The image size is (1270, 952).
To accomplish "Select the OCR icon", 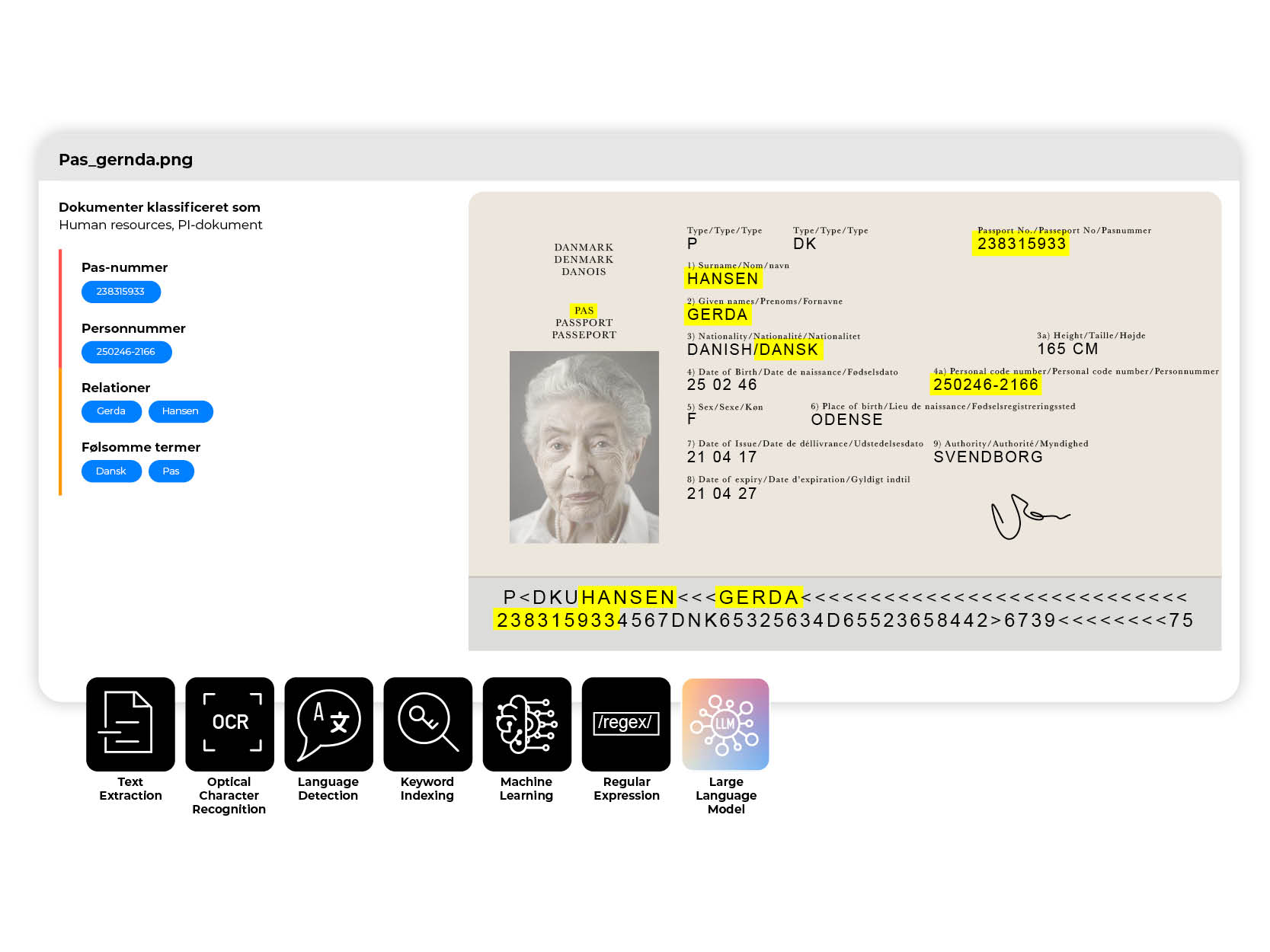I will click(x=229, y=724).
